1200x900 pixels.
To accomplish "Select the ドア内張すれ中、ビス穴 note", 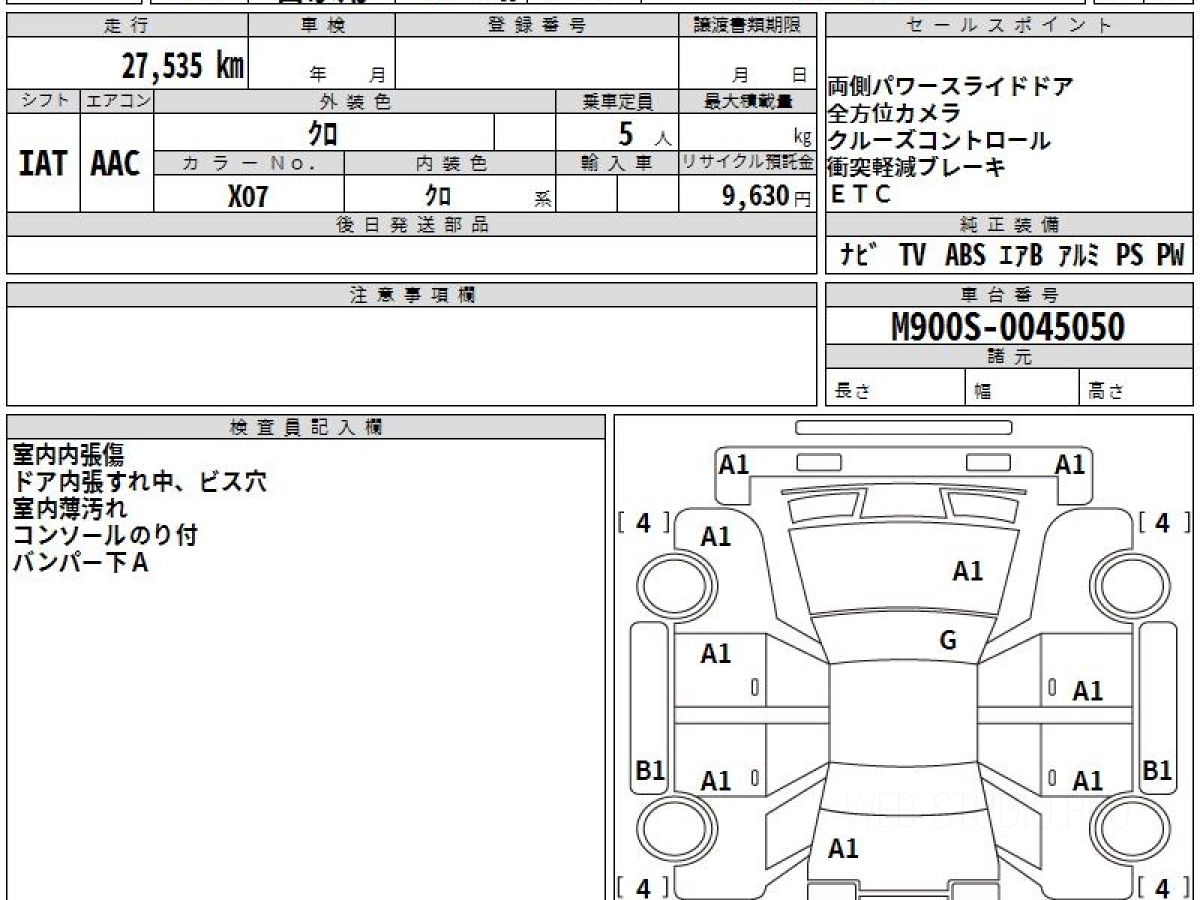I will (139, 482).
